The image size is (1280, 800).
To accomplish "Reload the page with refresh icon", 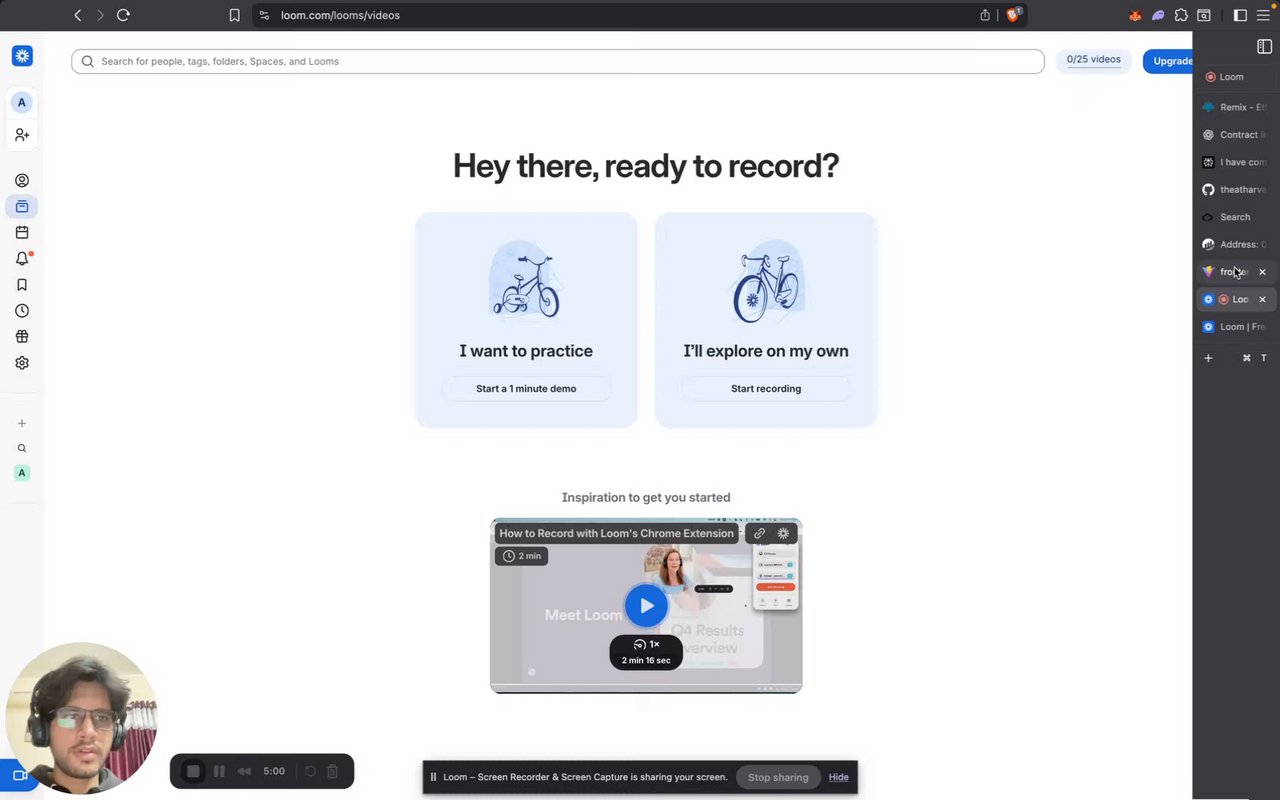I will (123, 15).
